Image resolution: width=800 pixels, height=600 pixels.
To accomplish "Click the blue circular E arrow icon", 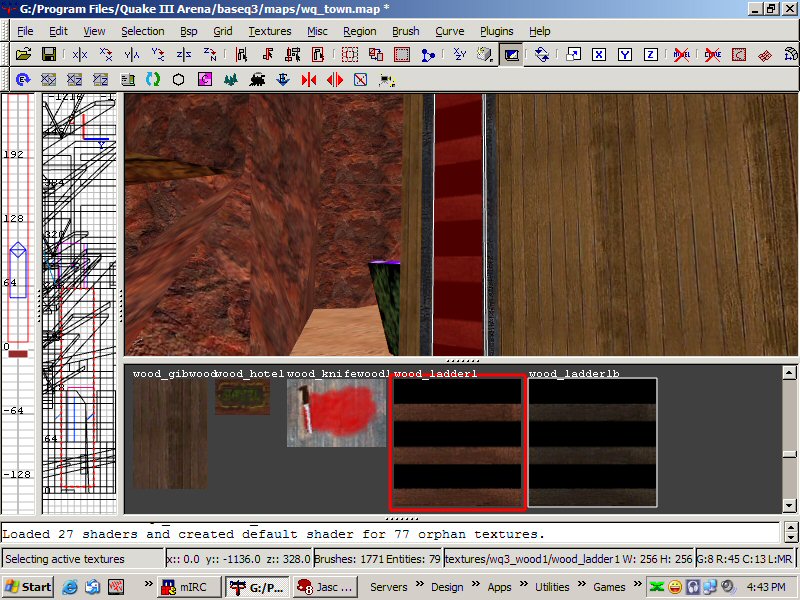I will 23,80.
